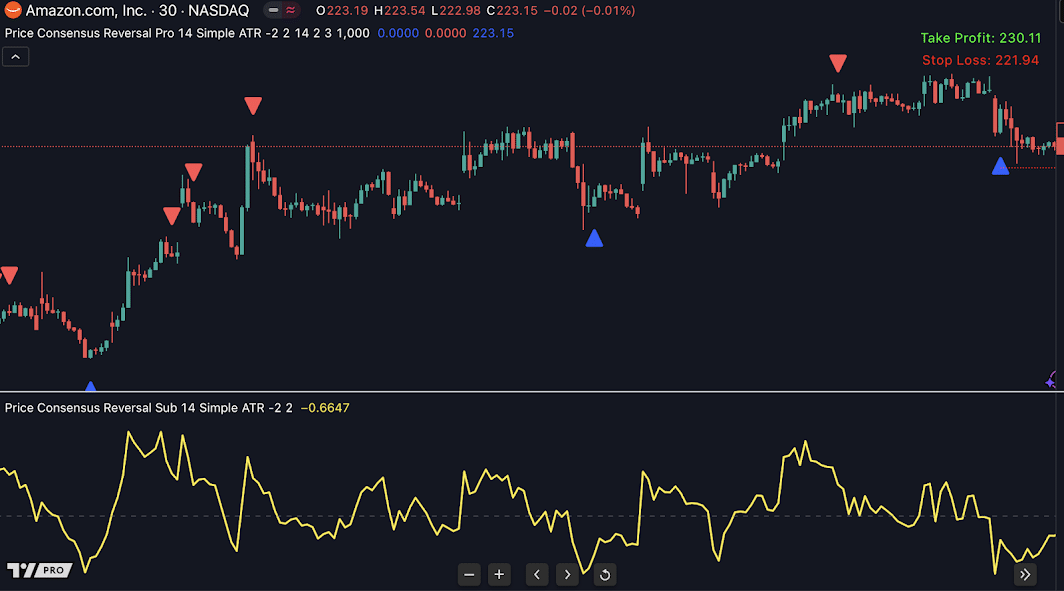Click the TradingView Pro logo
The width and height of the screenshot is (1064, 591).
tap(39, 570)
